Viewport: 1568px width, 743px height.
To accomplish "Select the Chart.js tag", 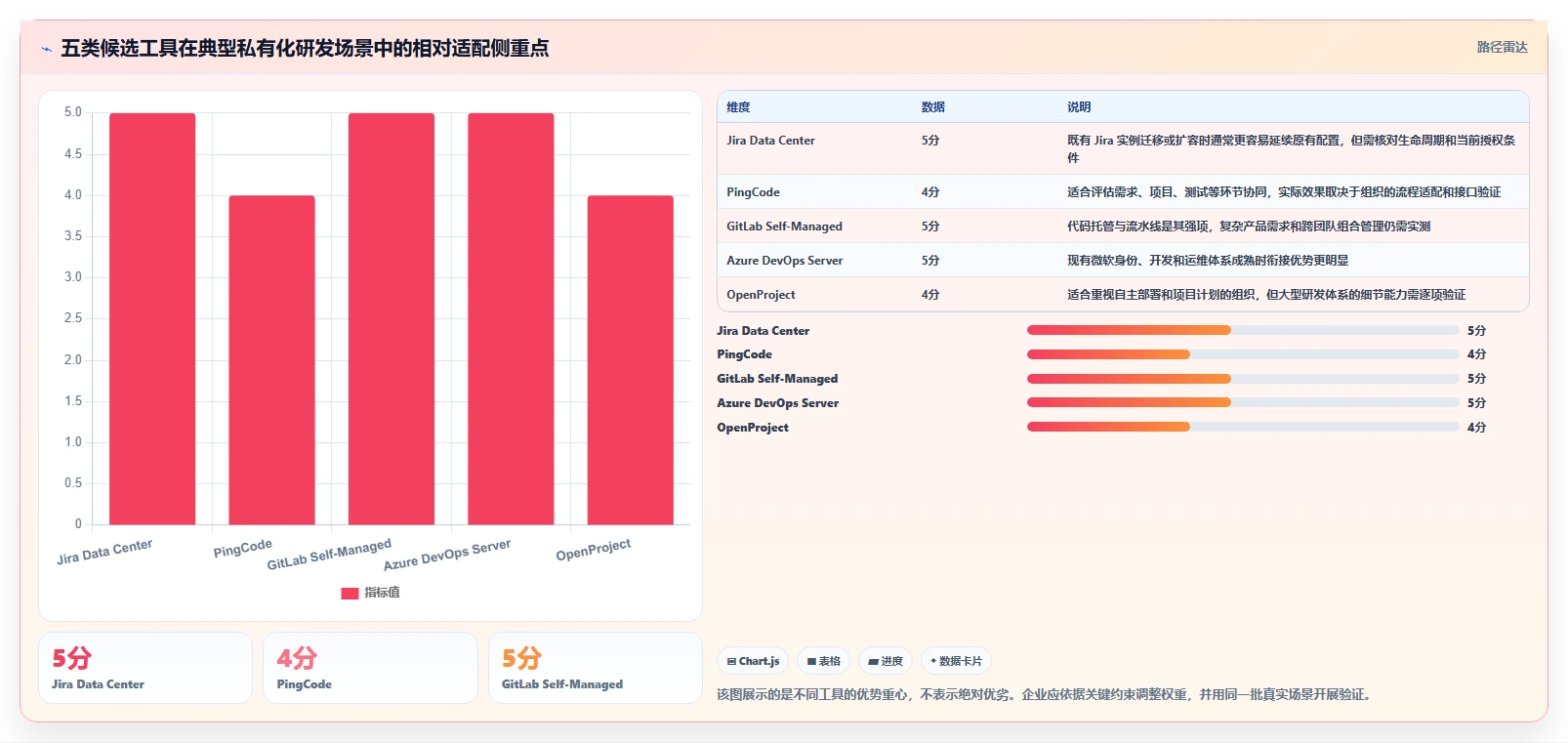I will pos(753,661).
